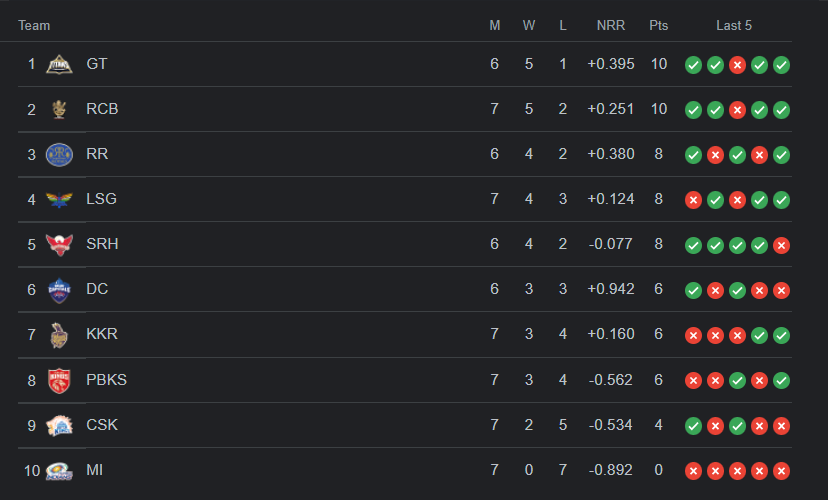
Task: Click the PBKS team logo
Action: click(x=60, y=380)
